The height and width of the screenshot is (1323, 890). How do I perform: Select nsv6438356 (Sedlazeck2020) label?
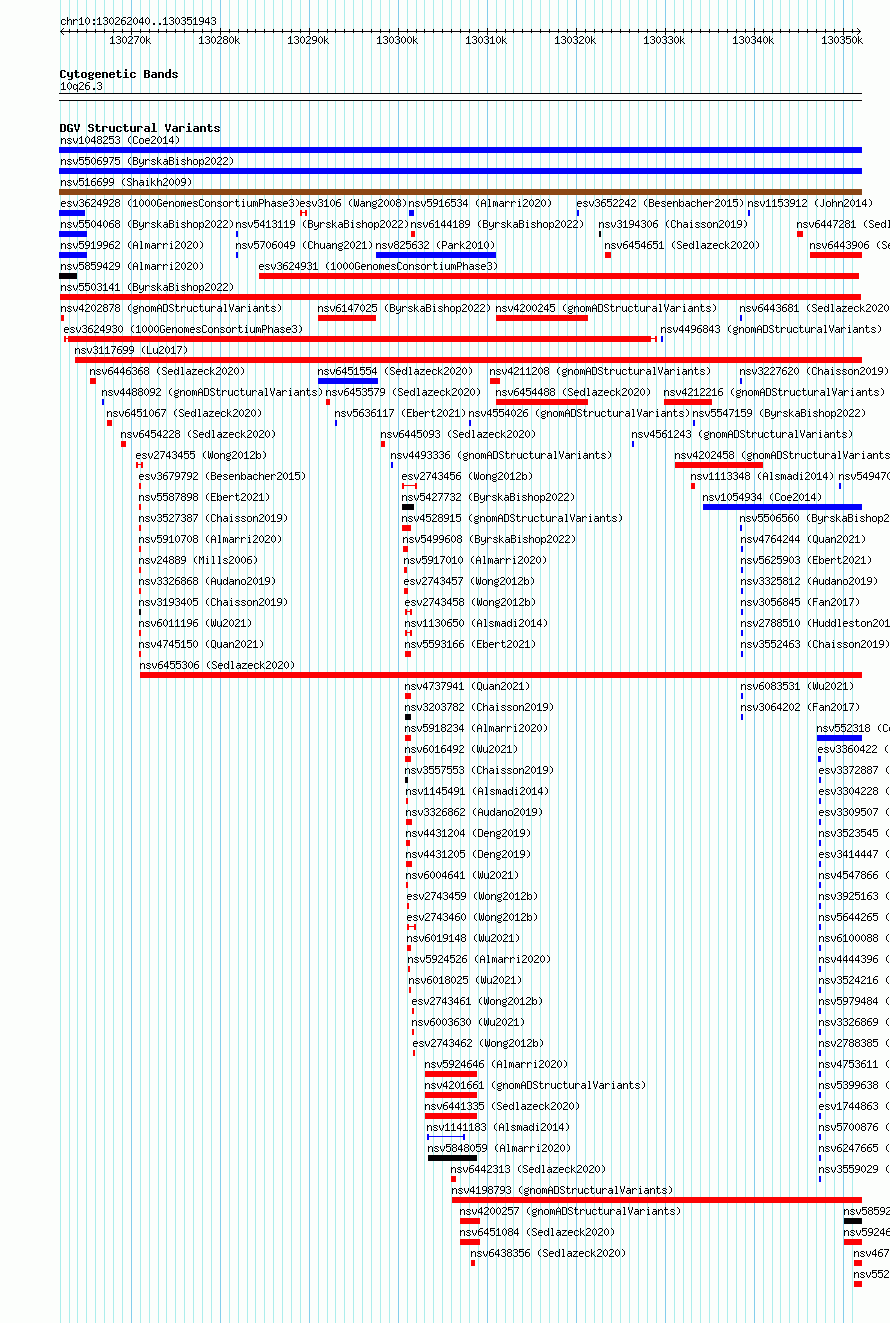click(548, 1253)
